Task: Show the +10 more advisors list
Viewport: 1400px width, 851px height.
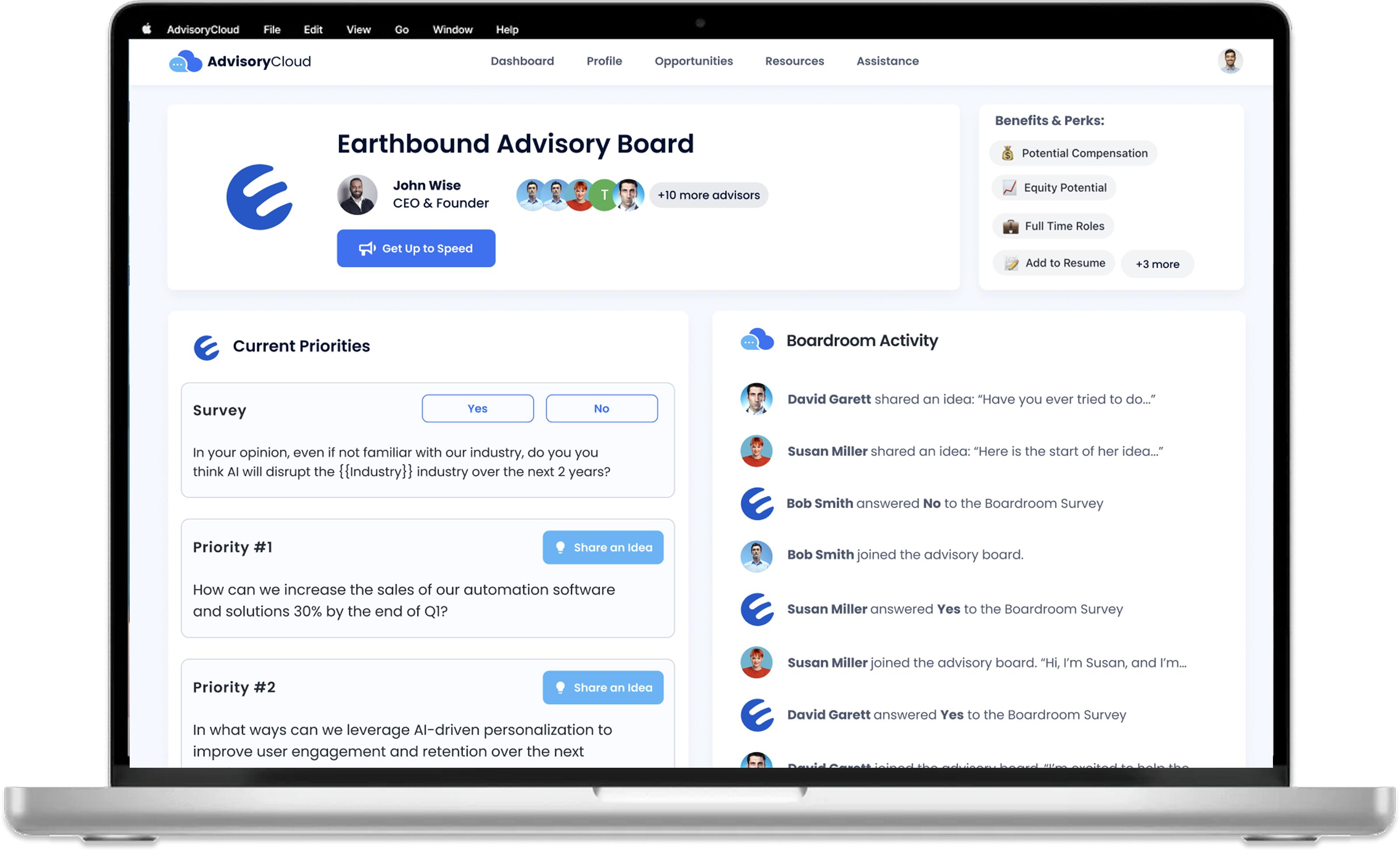Action: pyautogui.click(x=708, y=195)
